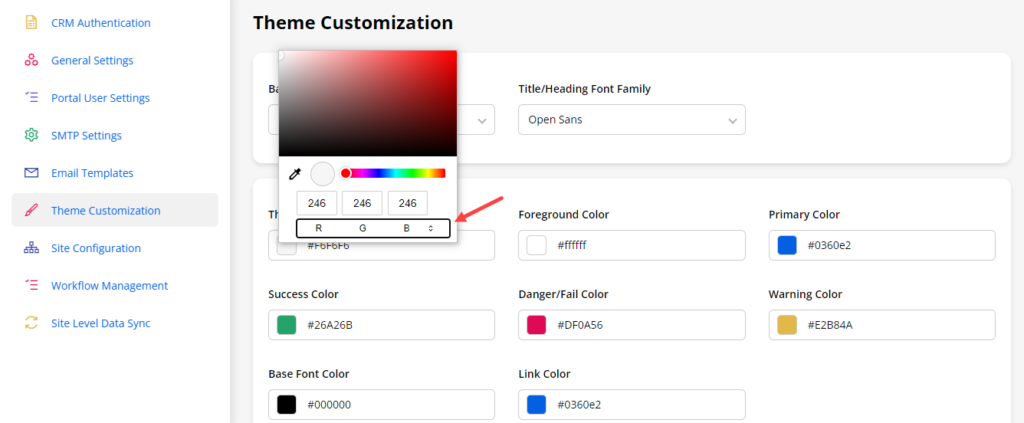Open Title/Heading Font Family dropdown

(x=632, y=120)
